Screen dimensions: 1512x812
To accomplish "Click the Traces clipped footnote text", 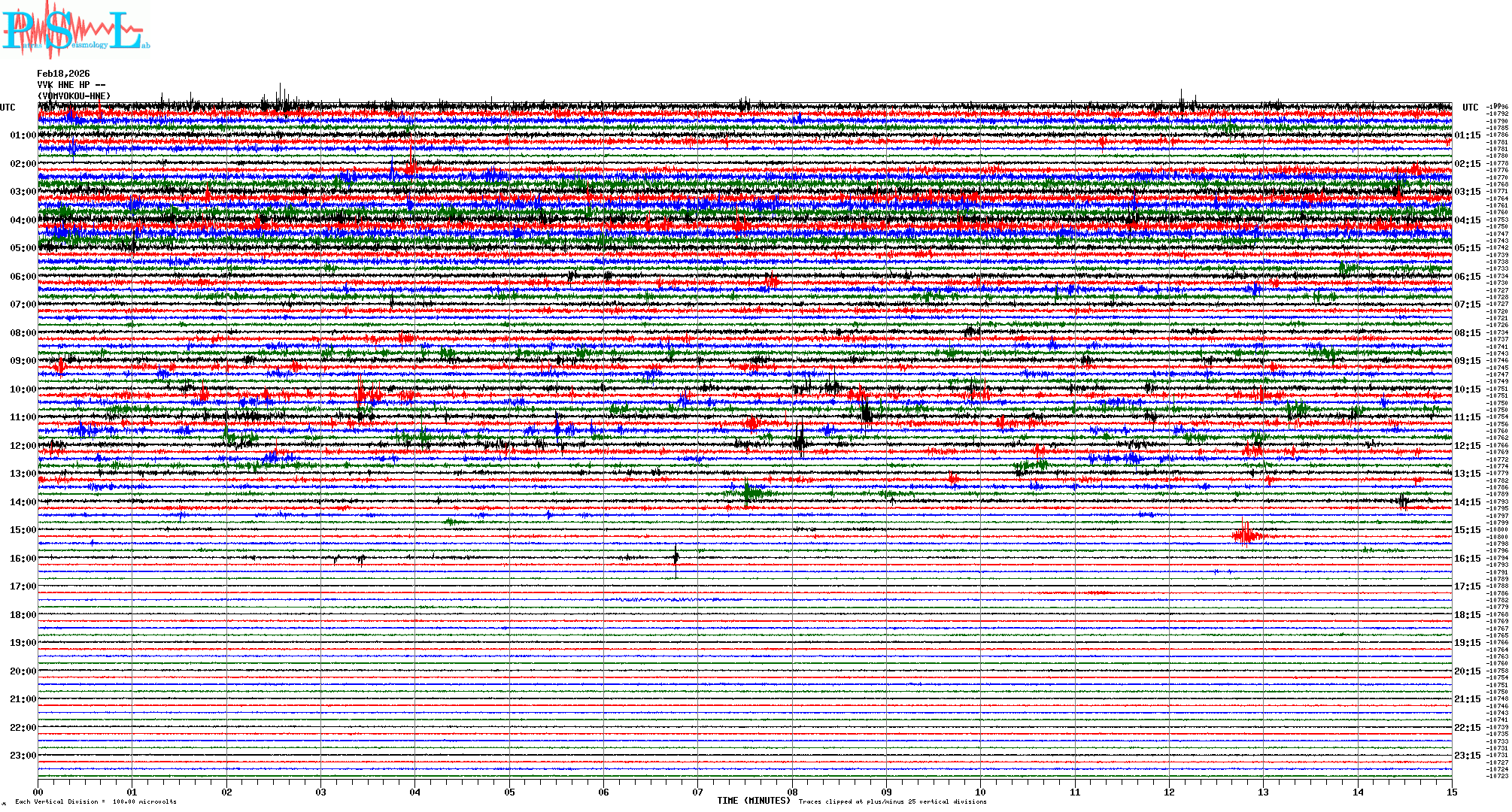I will pyautogui.click(x=892, y=801).
